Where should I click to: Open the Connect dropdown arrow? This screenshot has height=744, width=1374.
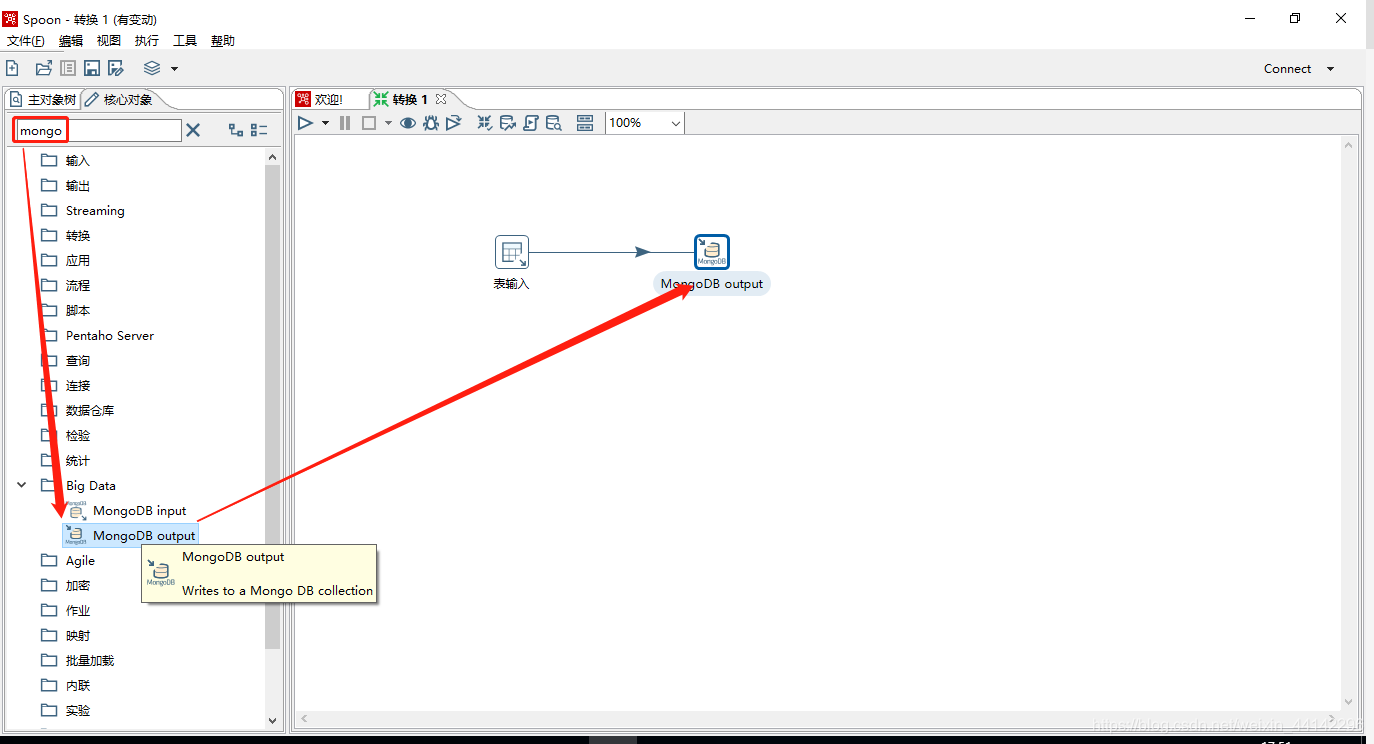coord(1330,69)
